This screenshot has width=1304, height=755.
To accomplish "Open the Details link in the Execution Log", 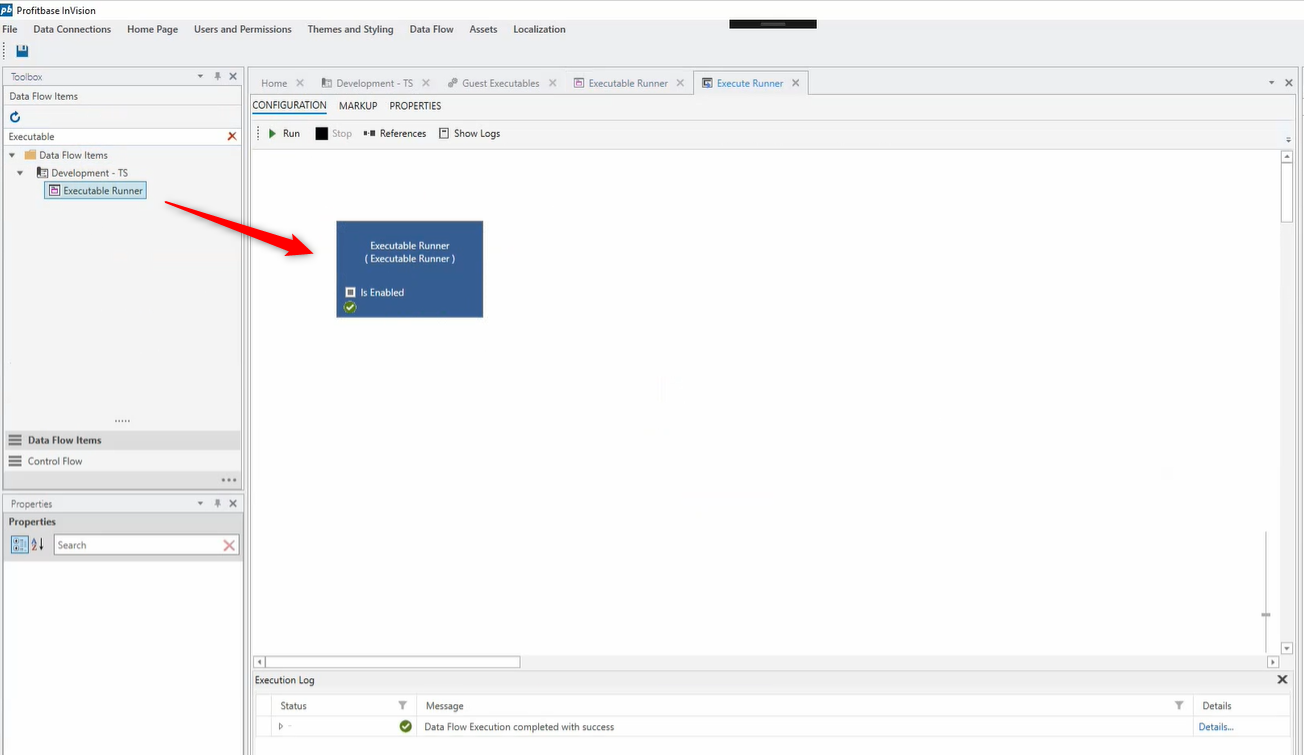I will point(1216,727).
